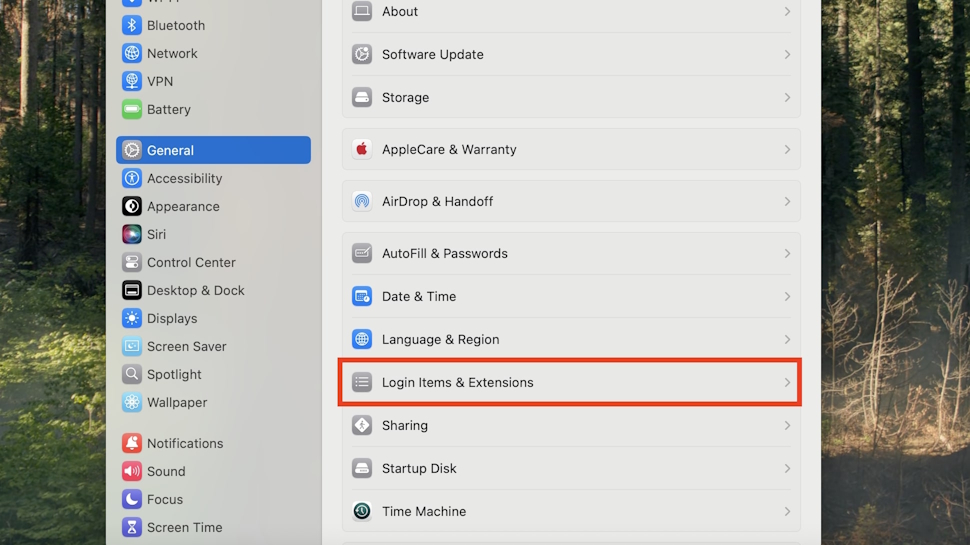970x545 pixels.
Task: Select Bluetooth label in sidebar
Action: [176, 25]
